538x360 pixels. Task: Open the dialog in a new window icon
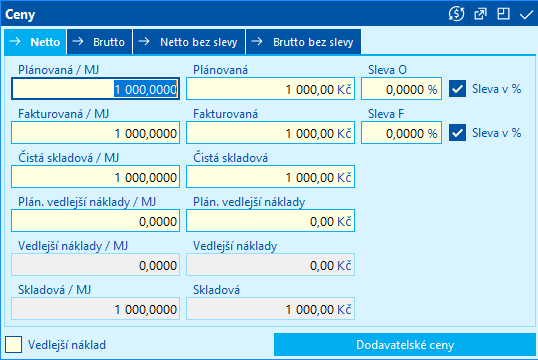coord(480,14)
